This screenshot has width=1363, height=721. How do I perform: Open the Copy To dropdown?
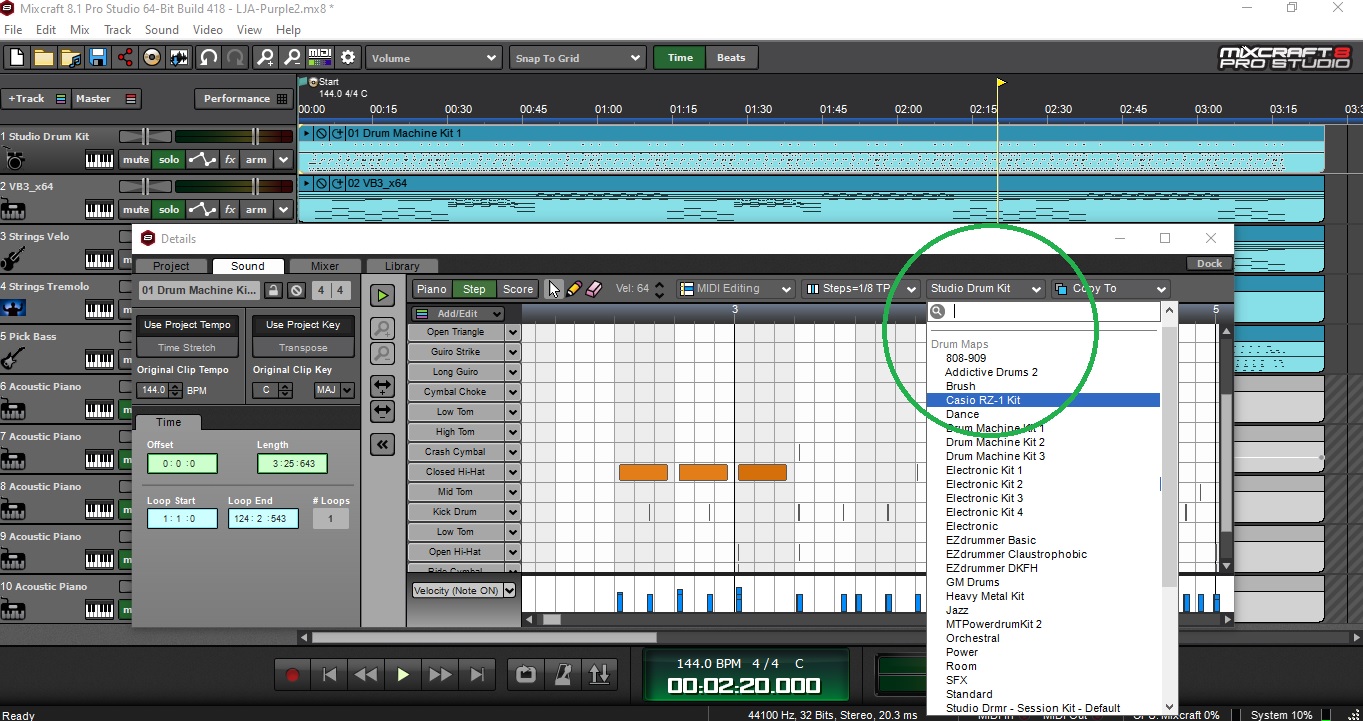pos(1110,289)
